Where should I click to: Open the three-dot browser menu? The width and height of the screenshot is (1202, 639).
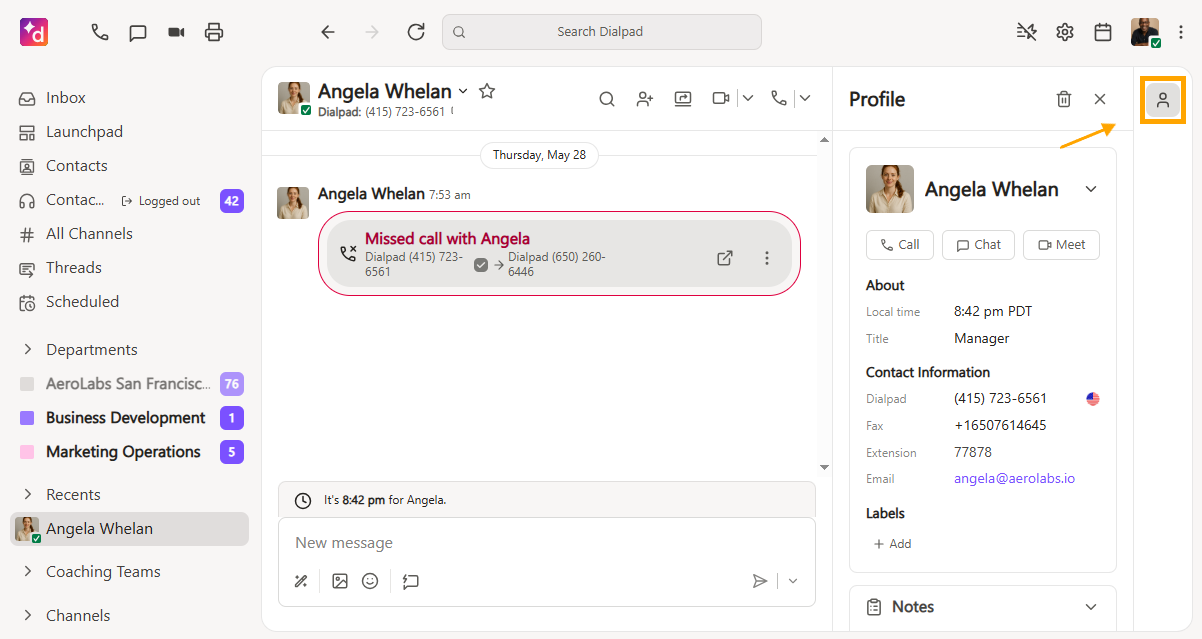click(x=1181, y=32)
